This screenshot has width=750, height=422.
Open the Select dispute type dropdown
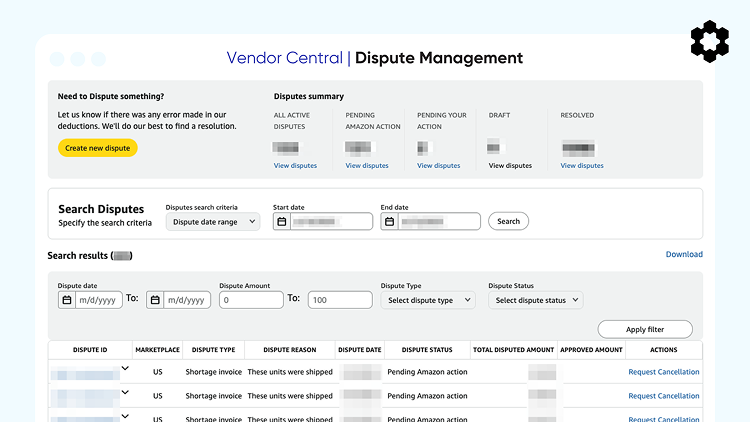[x=428, y=300]
